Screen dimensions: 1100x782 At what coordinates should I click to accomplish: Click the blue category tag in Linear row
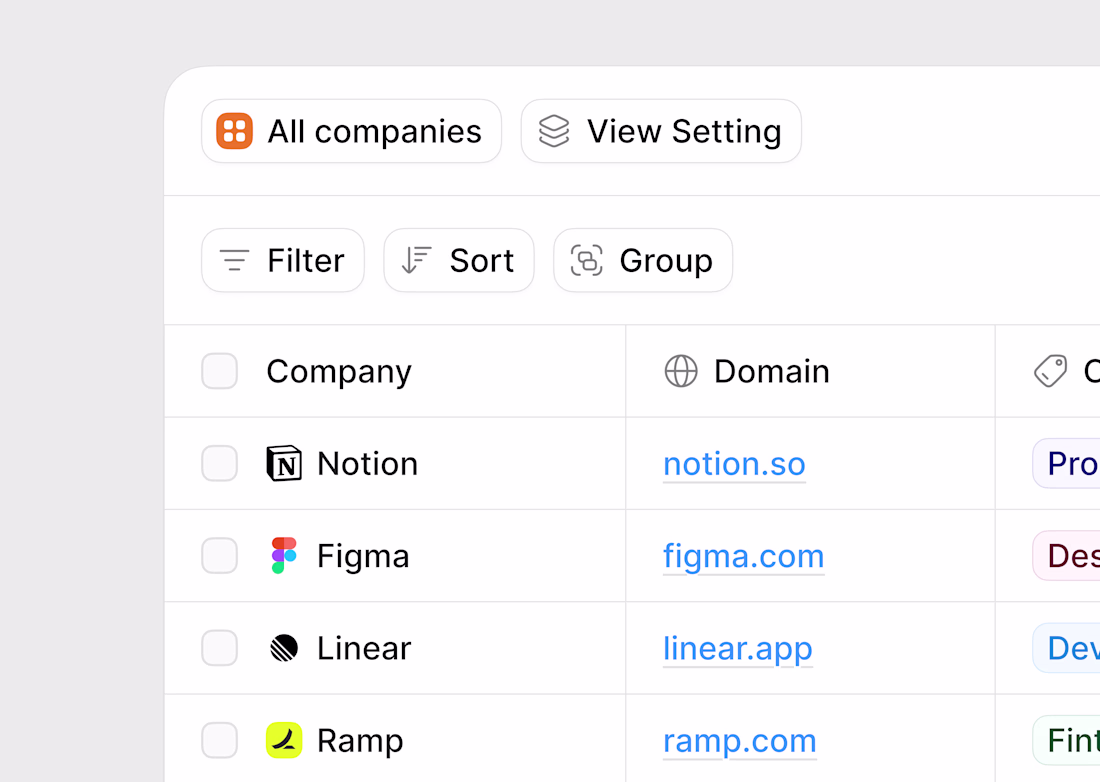point(1066,648)
